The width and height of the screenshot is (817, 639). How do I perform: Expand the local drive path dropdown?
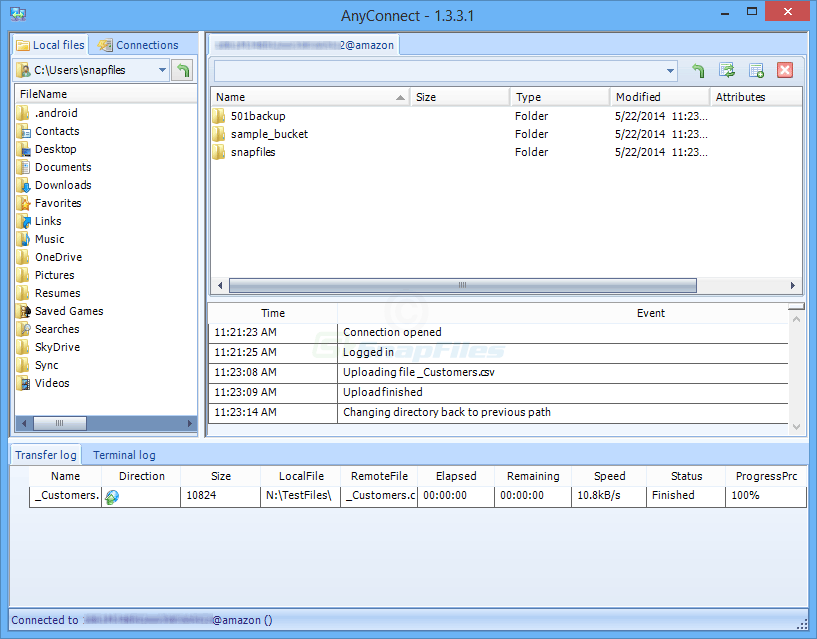(161, 70)
